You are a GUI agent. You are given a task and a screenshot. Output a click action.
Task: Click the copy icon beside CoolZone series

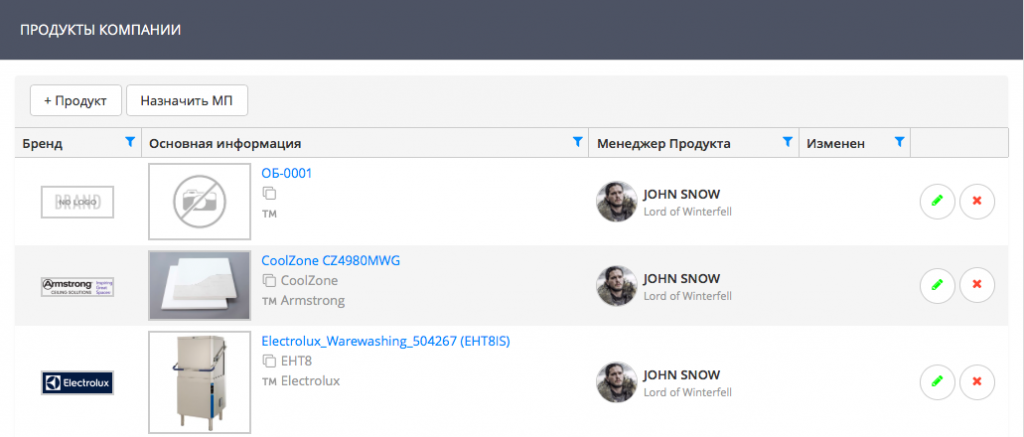tap(269, 281)
